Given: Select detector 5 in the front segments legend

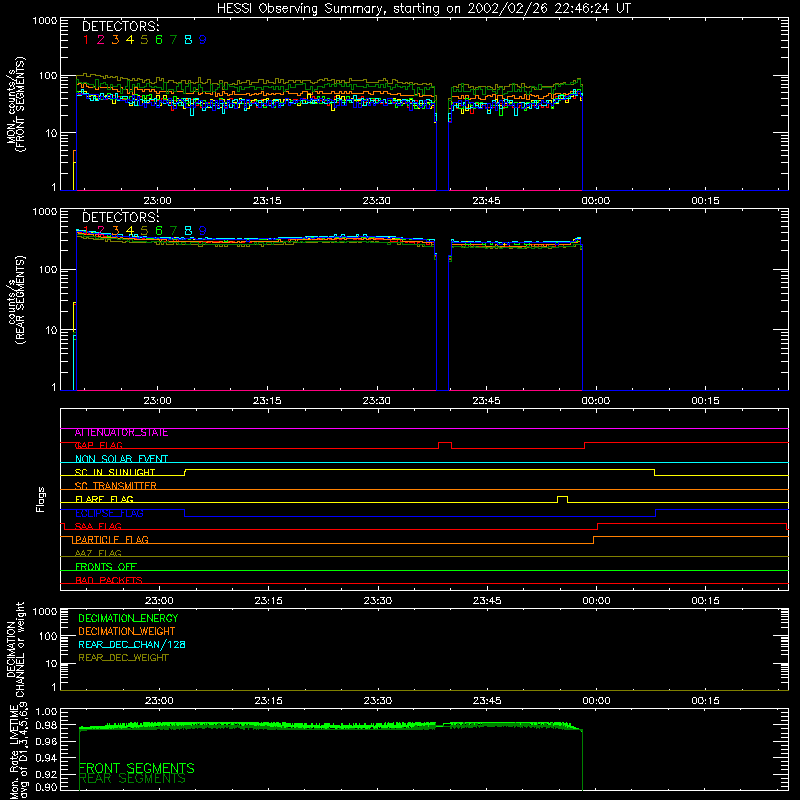Looking at the screenshot, I should pos(144,40).
